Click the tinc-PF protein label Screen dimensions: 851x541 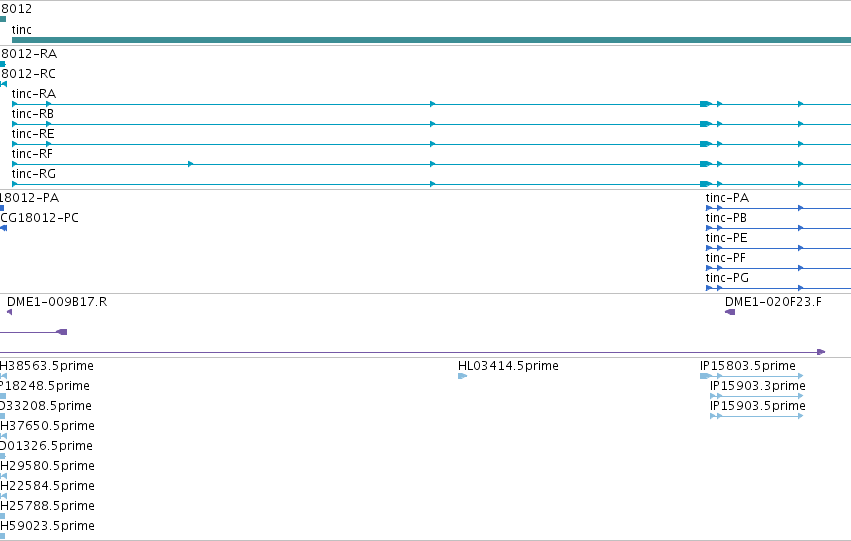tap(726, 258)
